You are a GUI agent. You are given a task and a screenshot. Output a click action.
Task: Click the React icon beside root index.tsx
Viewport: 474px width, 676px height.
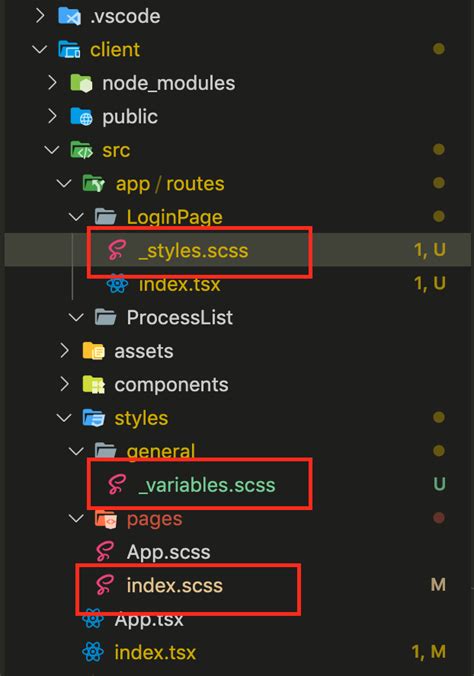click(x=93, y=652)
